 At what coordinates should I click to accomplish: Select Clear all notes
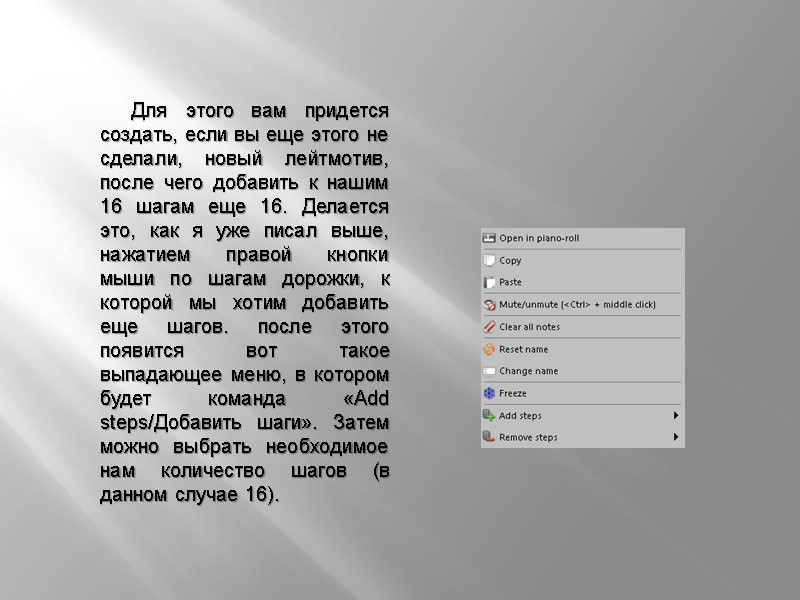(x=530, y=326)
